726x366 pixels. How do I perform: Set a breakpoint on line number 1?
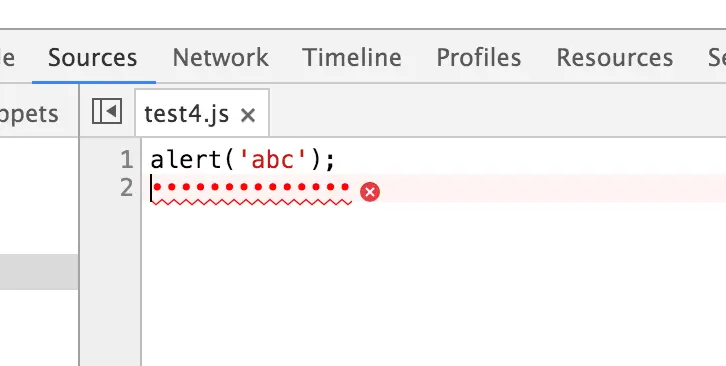[x=126, y=160]
